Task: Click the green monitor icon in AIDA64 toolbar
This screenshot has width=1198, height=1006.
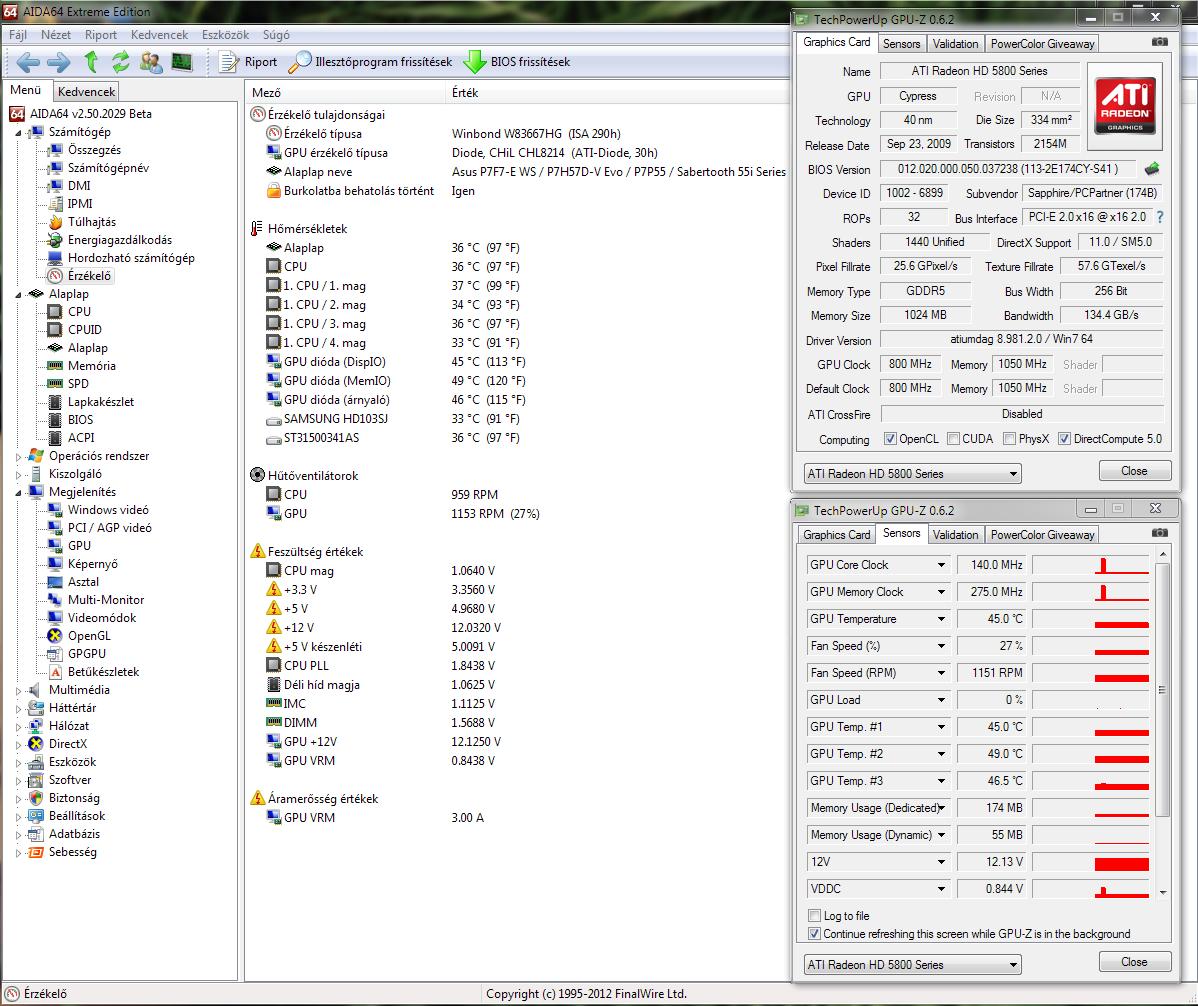Action: (x=182, y=62)
